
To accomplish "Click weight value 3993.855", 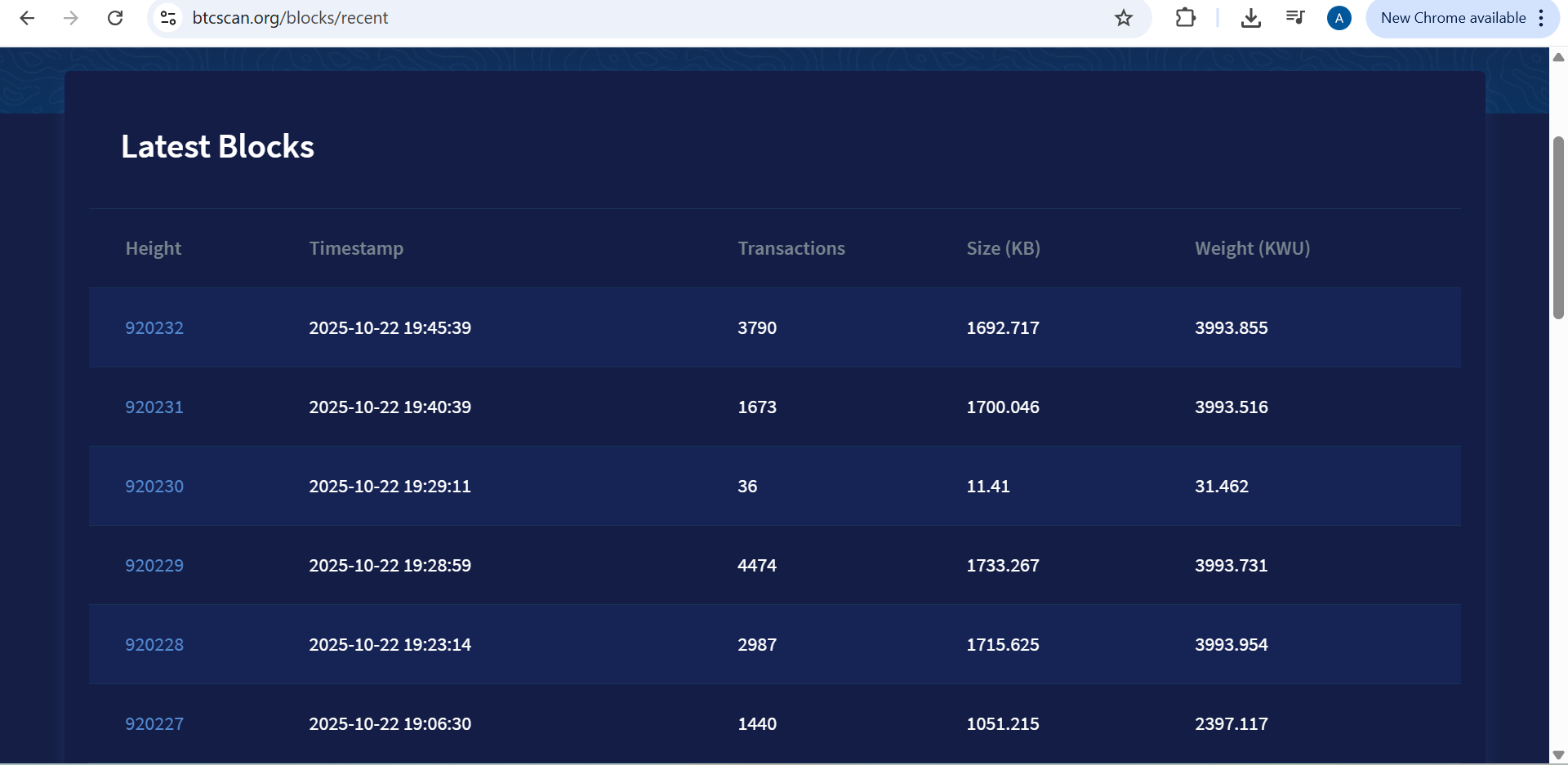I will tap(1232, 328).
